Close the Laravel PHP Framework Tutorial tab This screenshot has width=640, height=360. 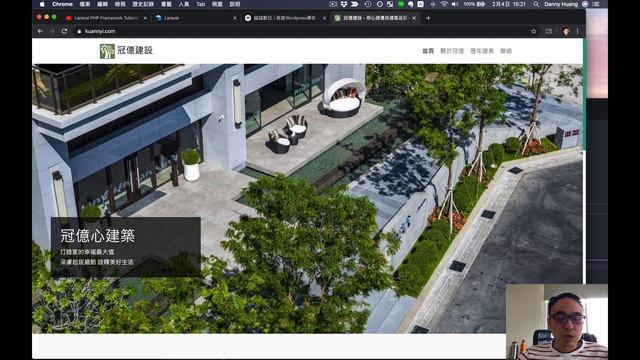tap(145, 18)
